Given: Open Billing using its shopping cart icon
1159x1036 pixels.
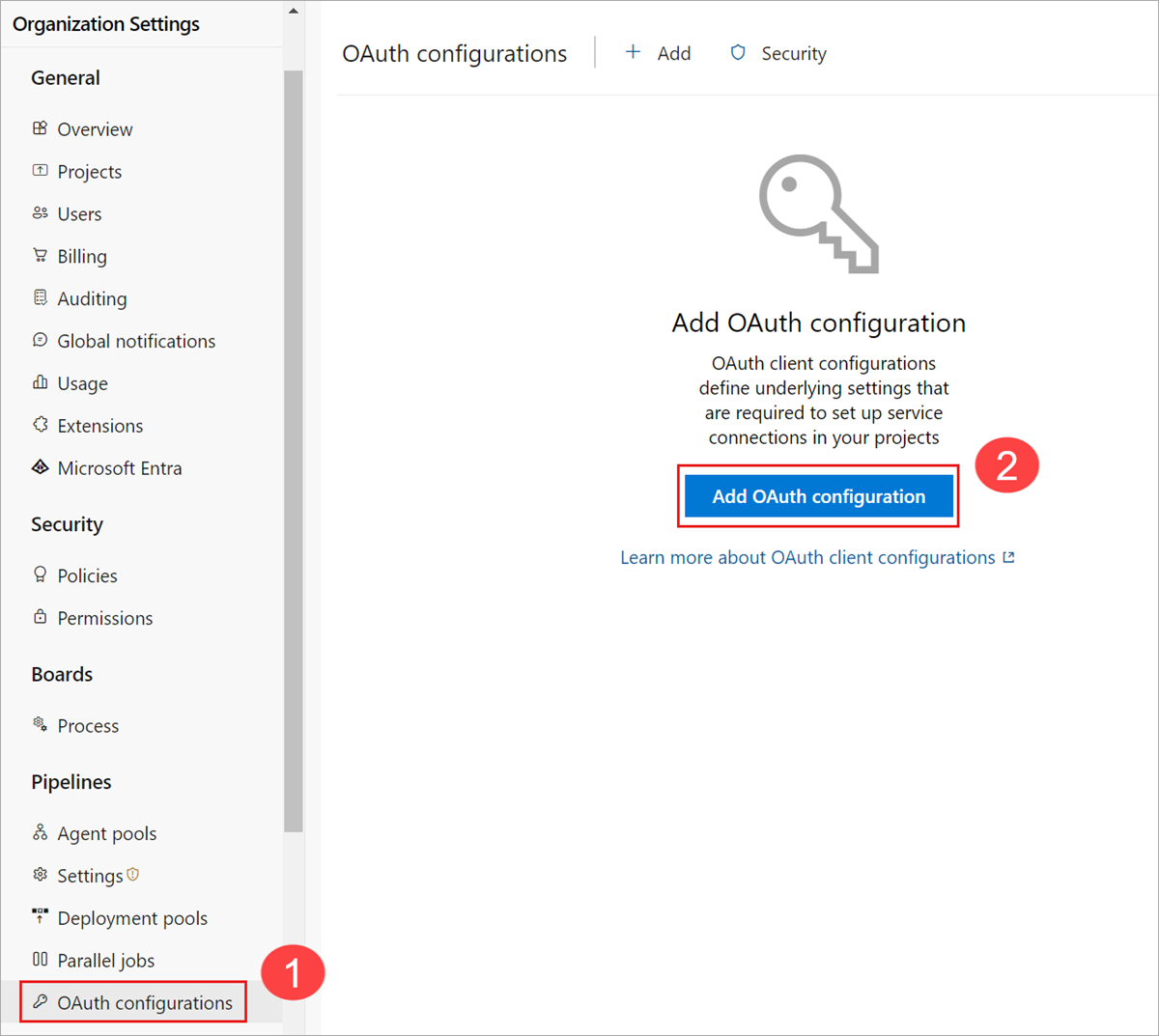Looking at the screenshot, I should pyautogui.click(x=41, y=255).
